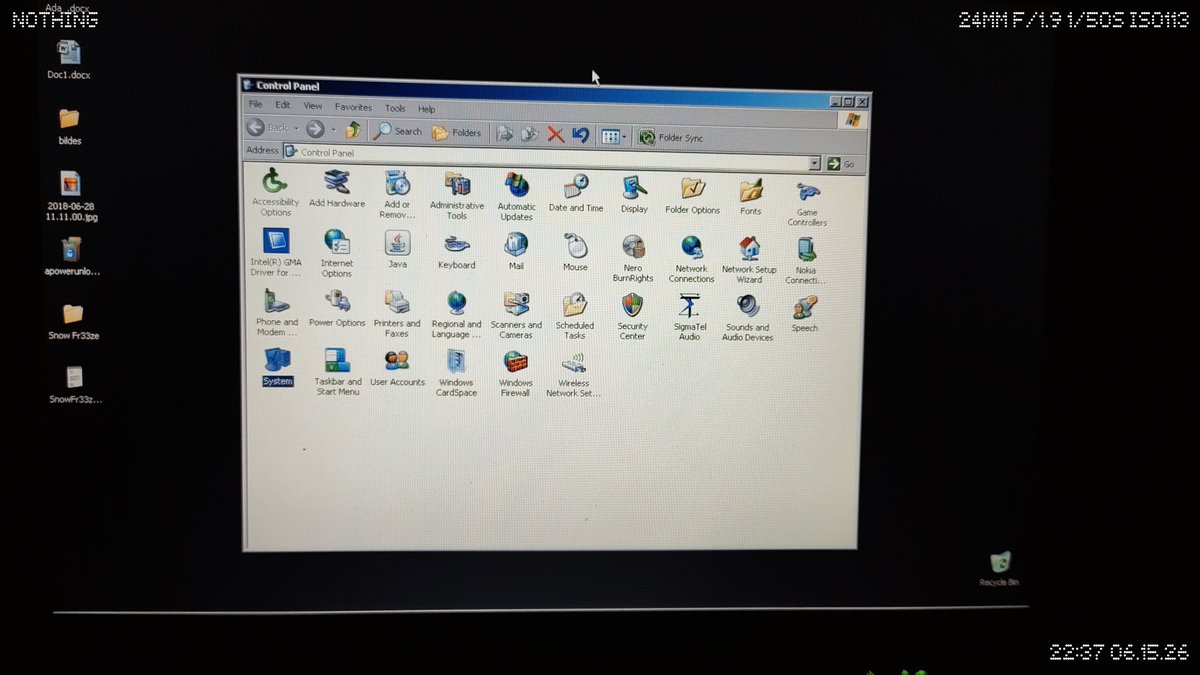Open Accessibility Options applet
Image resolution: width=1200 pixels, height=675 pixels.
(275, 193)
